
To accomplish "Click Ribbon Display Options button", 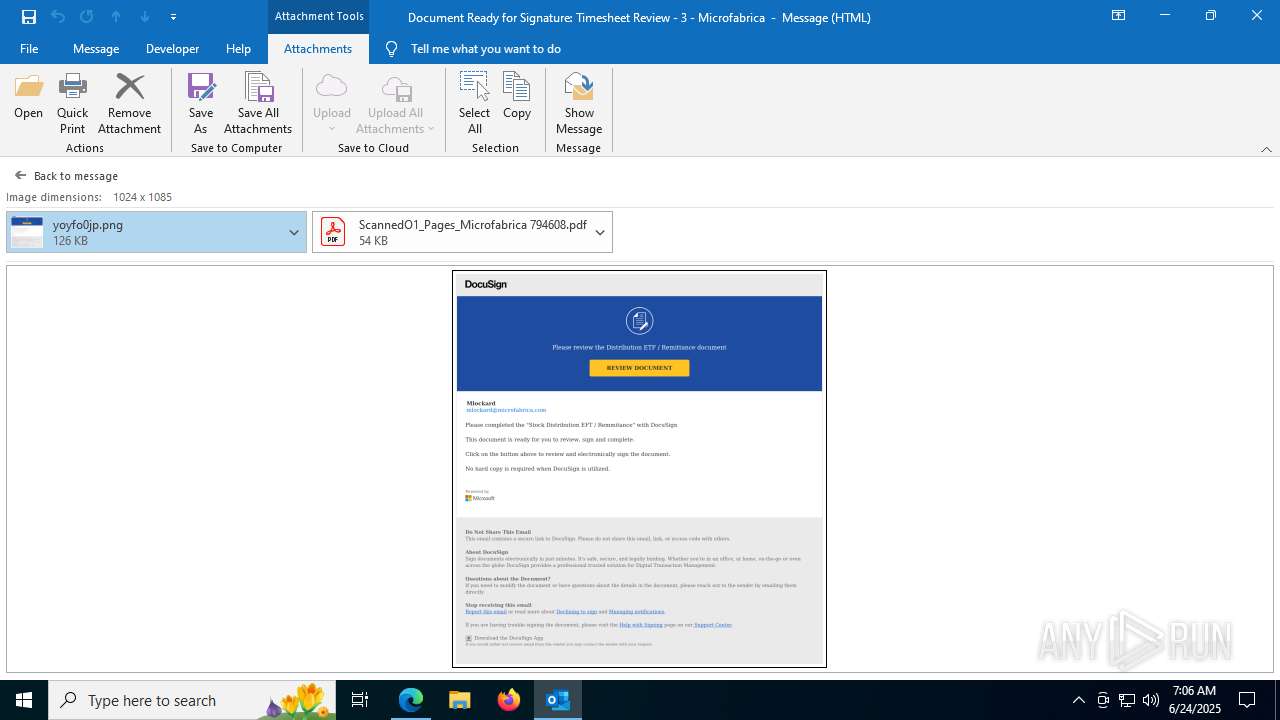I will (x=1119, y=16).
